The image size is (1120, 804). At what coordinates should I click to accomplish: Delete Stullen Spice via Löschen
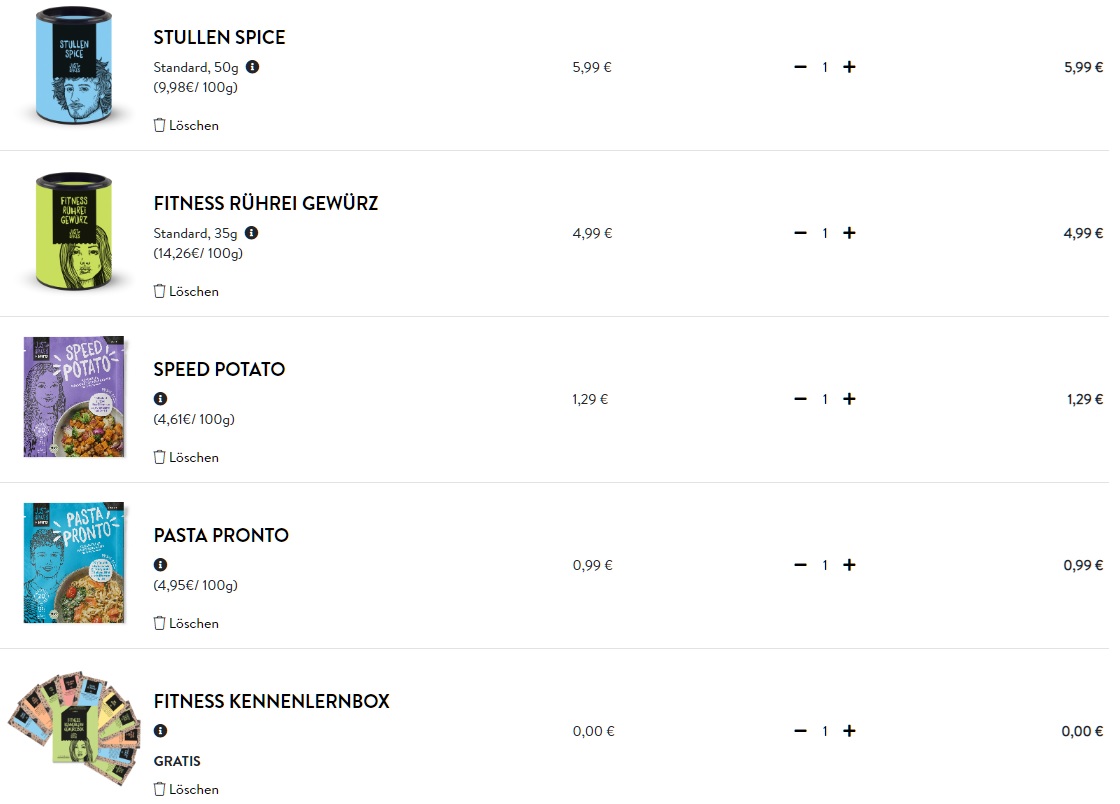point(186,125)
